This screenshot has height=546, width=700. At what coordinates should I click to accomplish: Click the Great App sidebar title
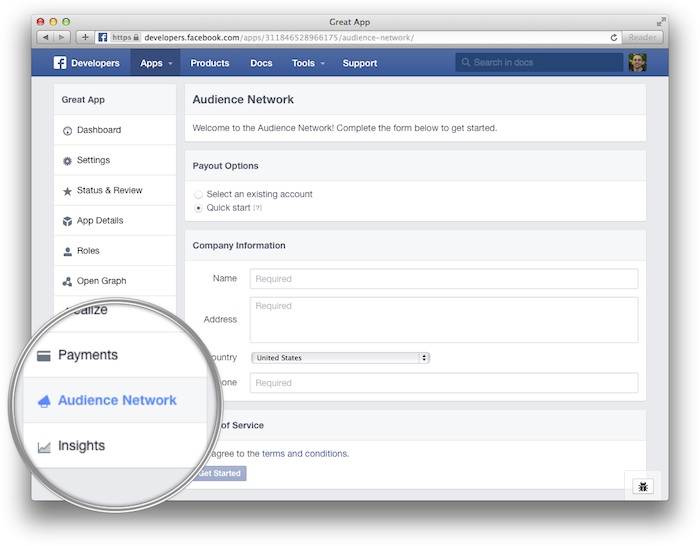point(83,100)
